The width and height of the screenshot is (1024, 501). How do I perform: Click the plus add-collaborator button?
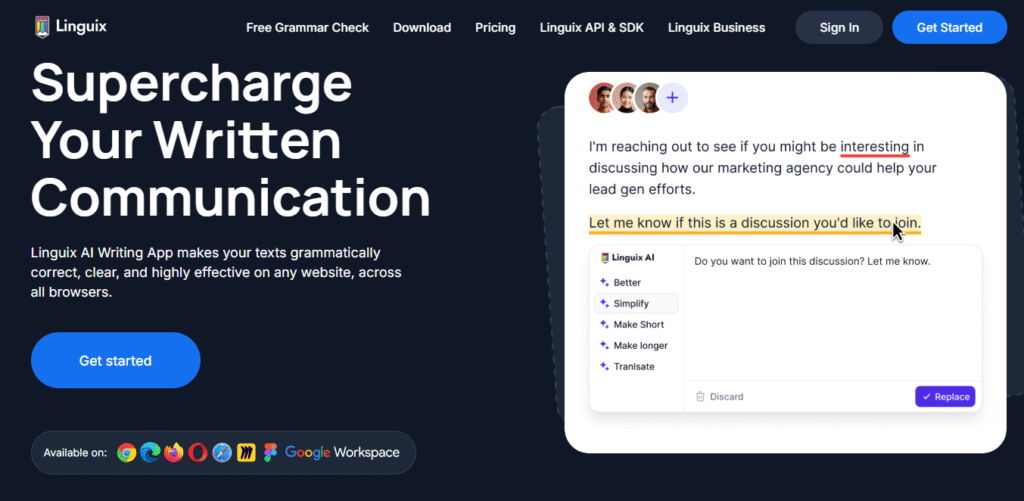pyautogui.click(x=673, y=99)
